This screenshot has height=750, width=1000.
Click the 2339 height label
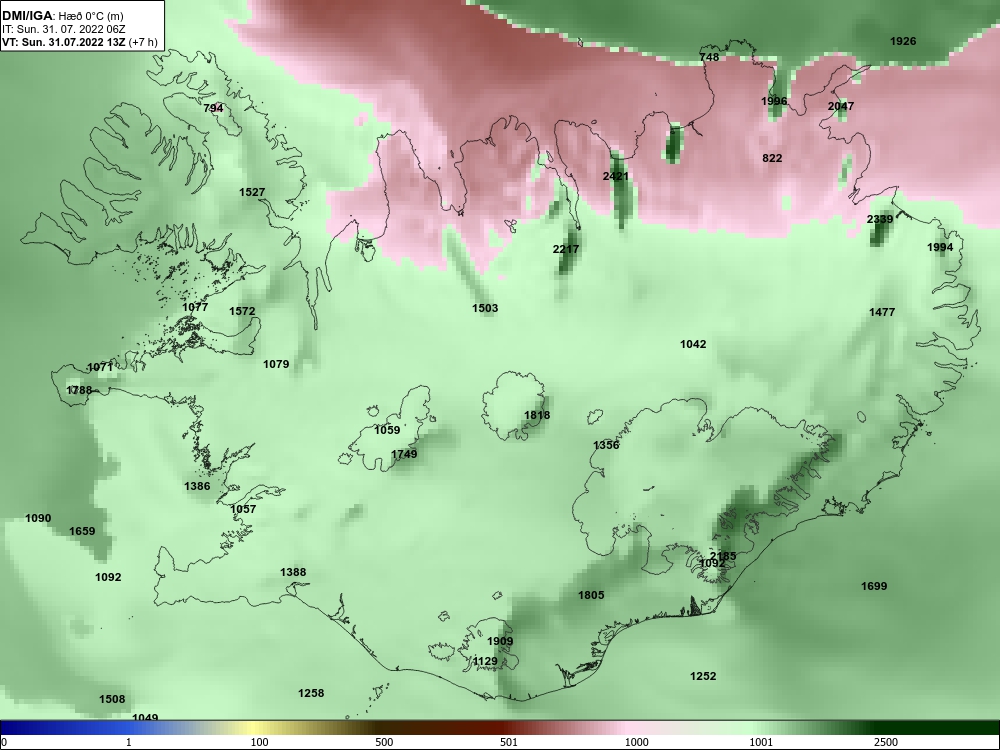pos(880,219)
